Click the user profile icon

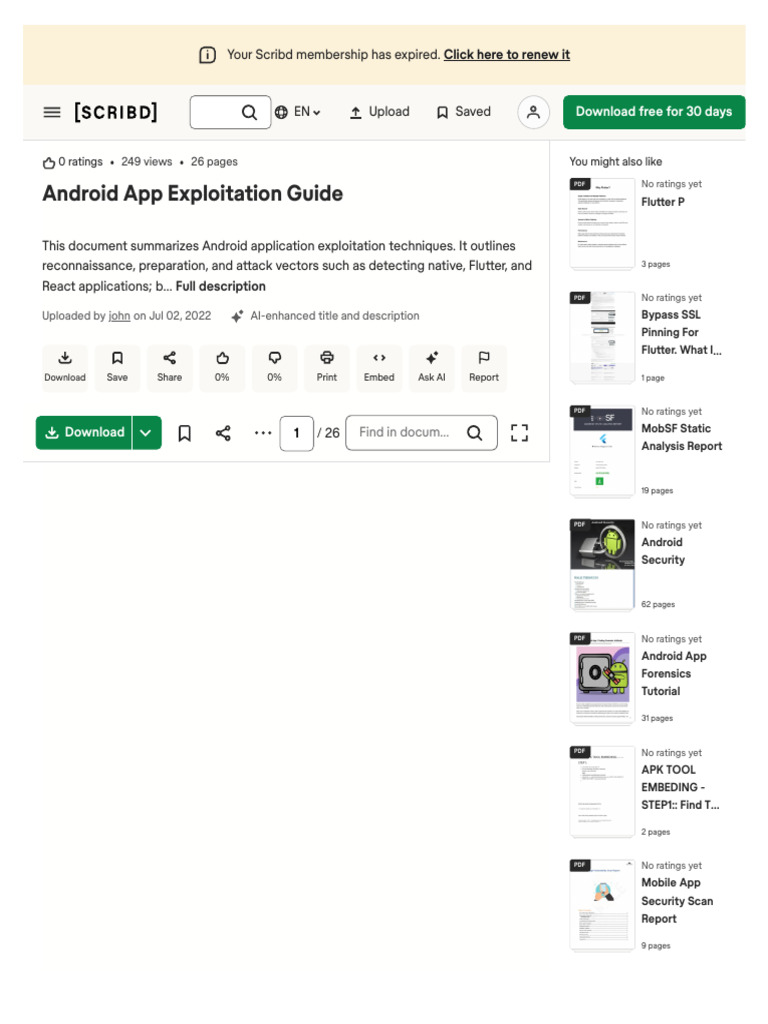[x=533, y=112]
